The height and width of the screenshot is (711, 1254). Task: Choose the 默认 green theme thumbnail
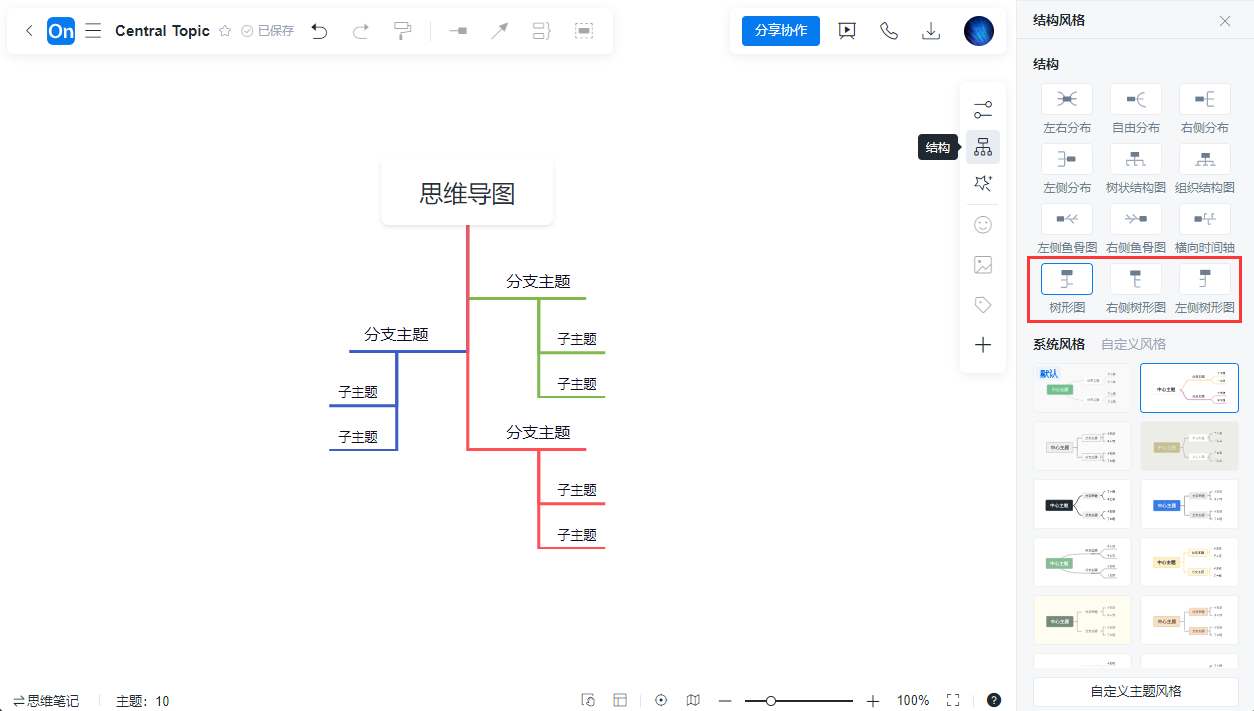(1082, 388)
